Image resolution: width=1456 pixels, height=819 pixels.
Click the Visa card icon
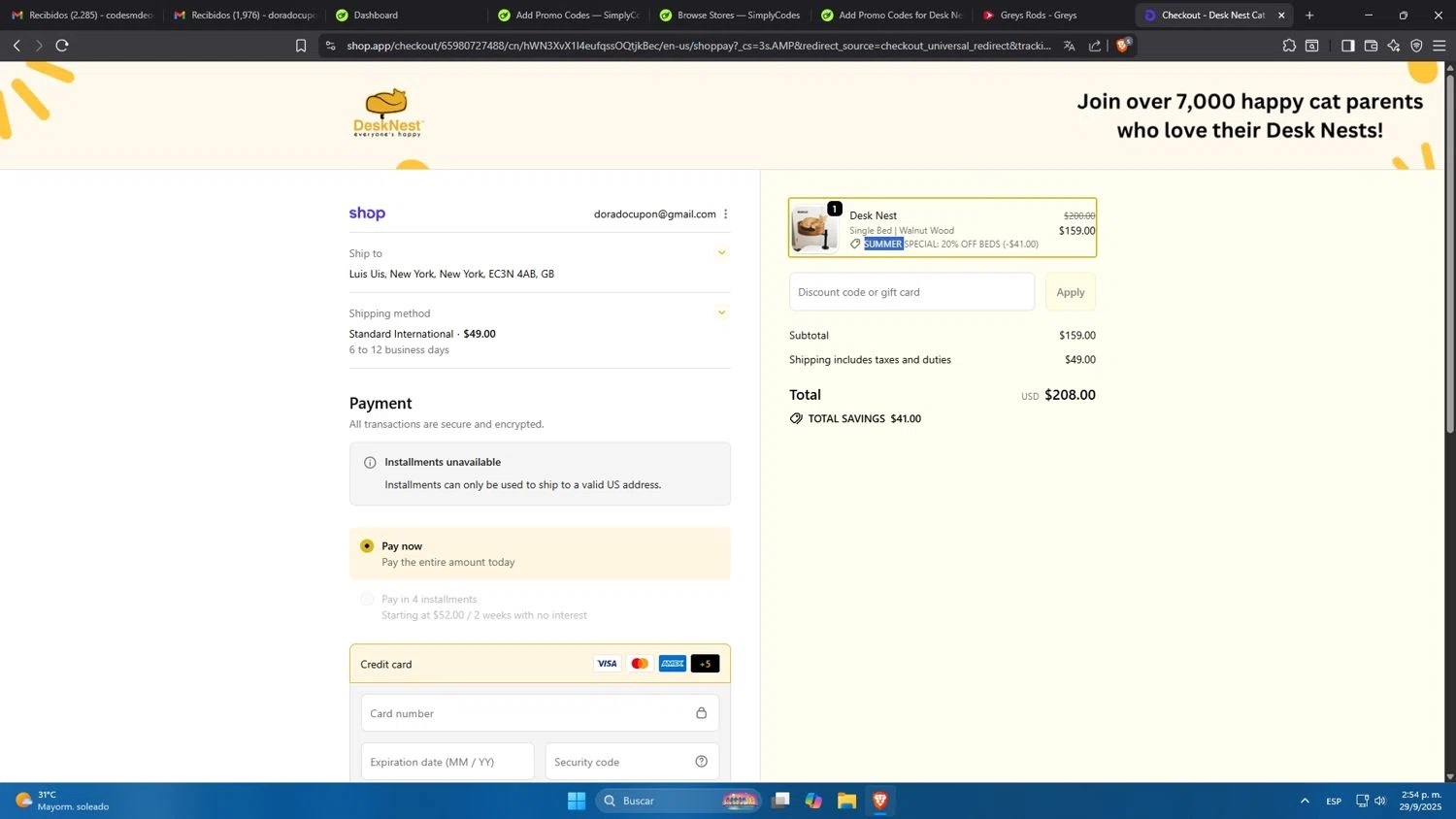point(607,664)
